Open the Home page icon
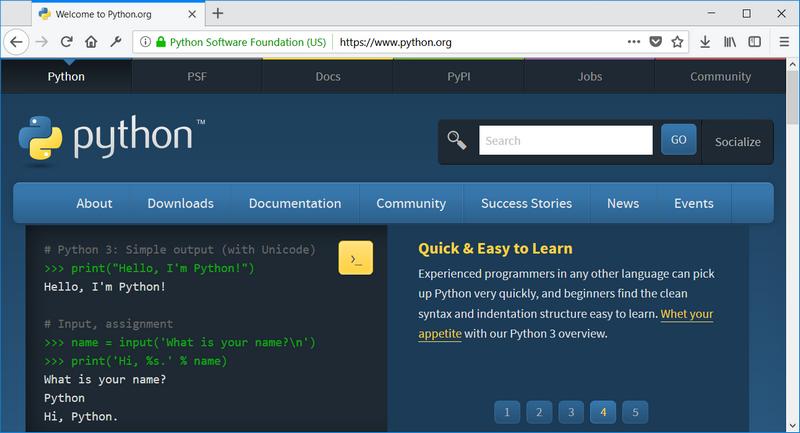Image resolution: width=800 pixels, height=433 pixels. pos(91,42)
